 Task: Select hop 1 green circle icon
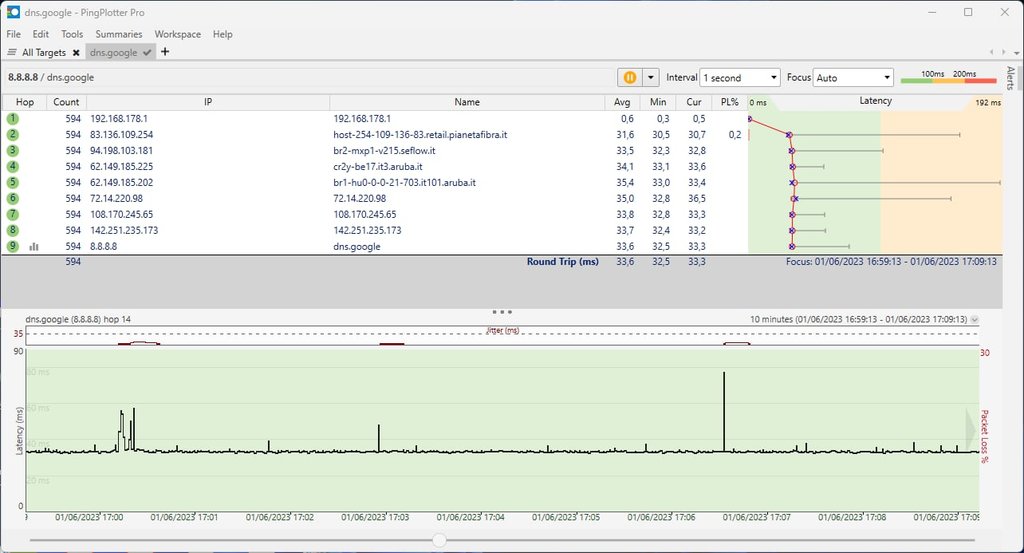point(13,118)
